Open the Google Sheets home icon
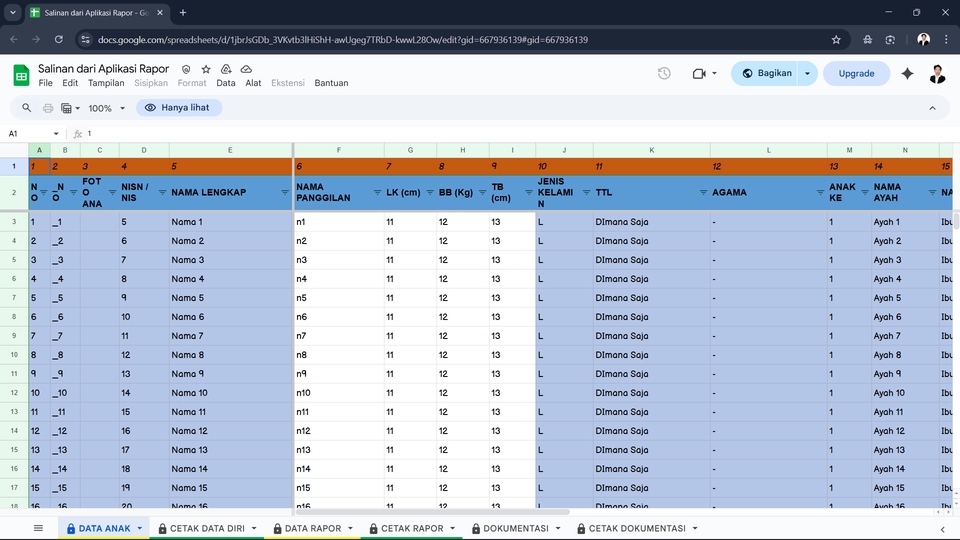This screenshot has height=540, width=960. (x=21, y=75)
